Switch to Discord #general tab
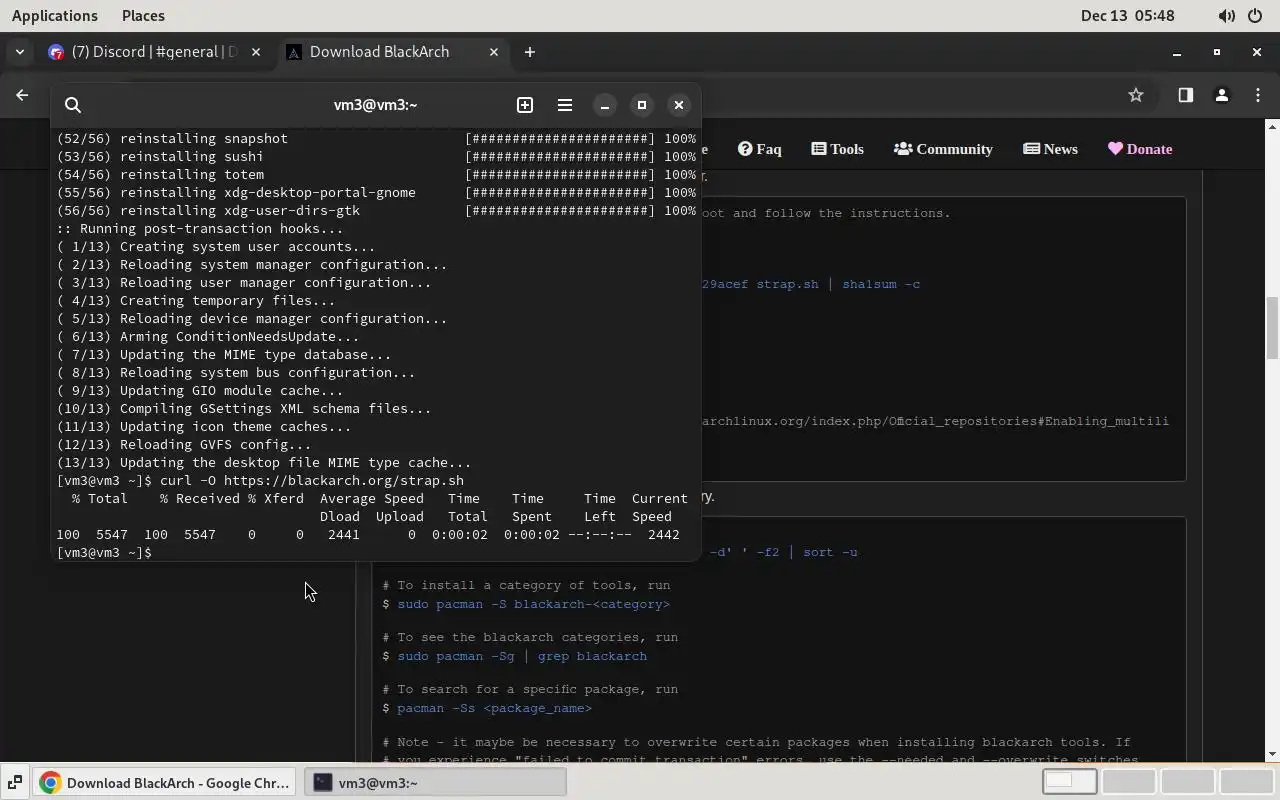 pyautogui.click(x=154, y=52)
